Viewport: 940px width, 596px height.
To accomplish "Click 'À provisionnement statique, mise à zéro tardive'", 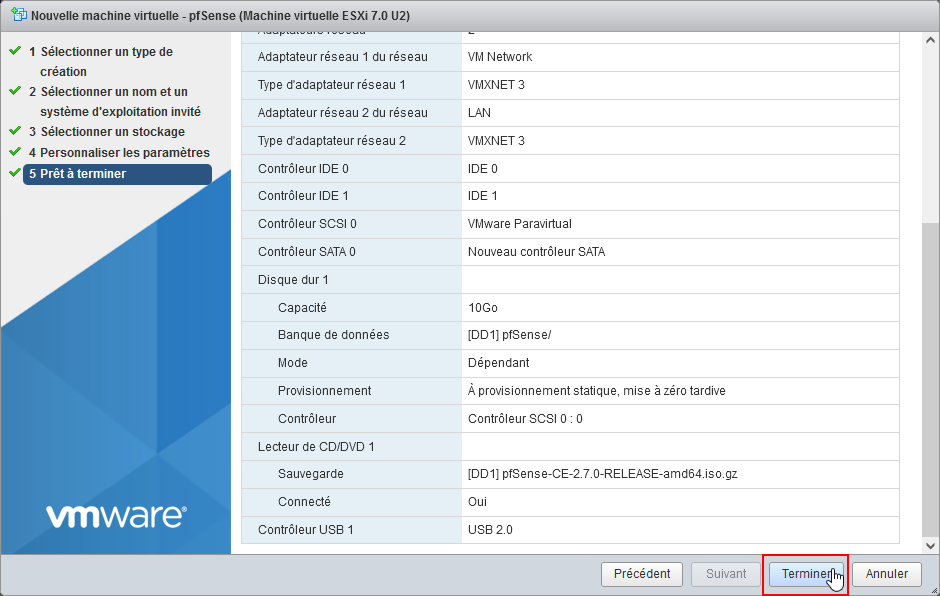I will coord(596,391).
